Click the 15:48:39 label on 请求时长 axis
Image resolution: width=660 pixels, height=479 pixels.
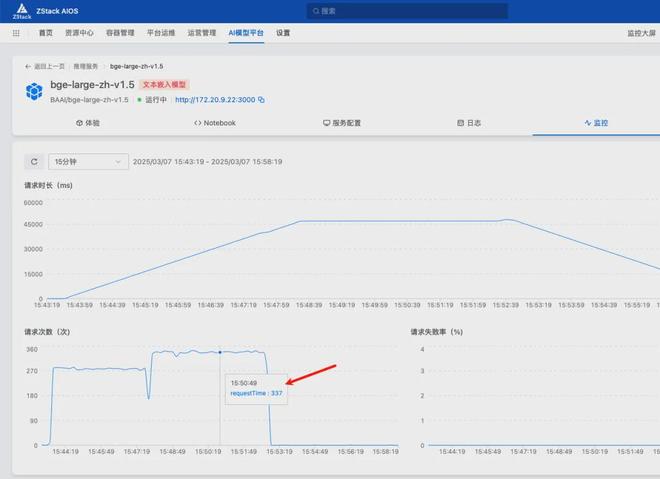tap(309, 305)
